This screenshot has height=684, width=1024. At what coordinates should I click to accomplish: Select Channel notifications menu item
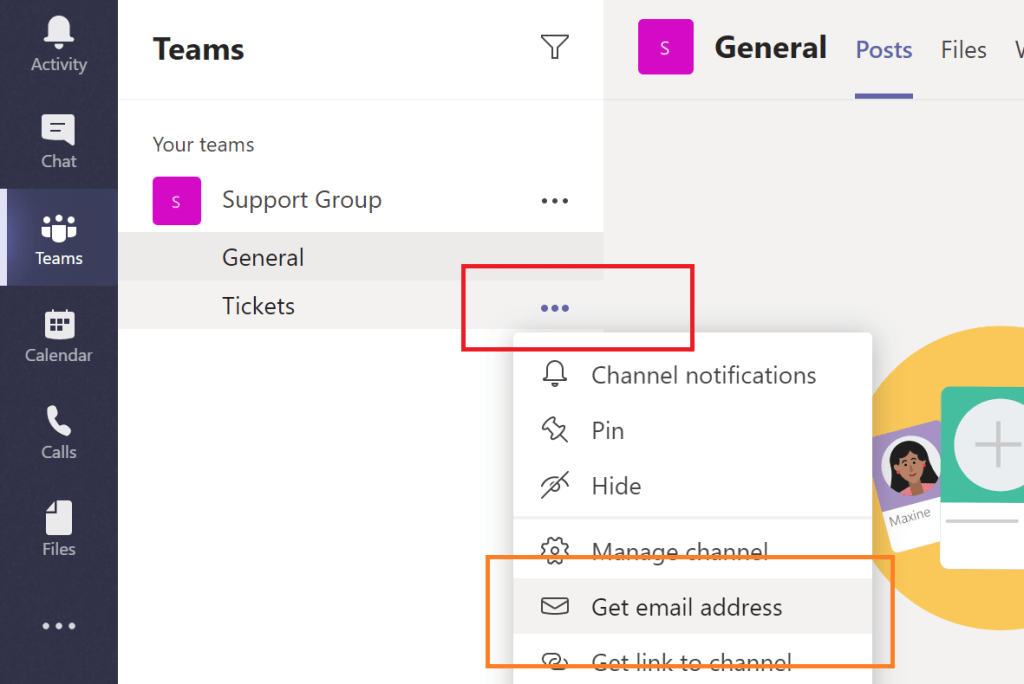pyautogui.click(x=703, y=375)
